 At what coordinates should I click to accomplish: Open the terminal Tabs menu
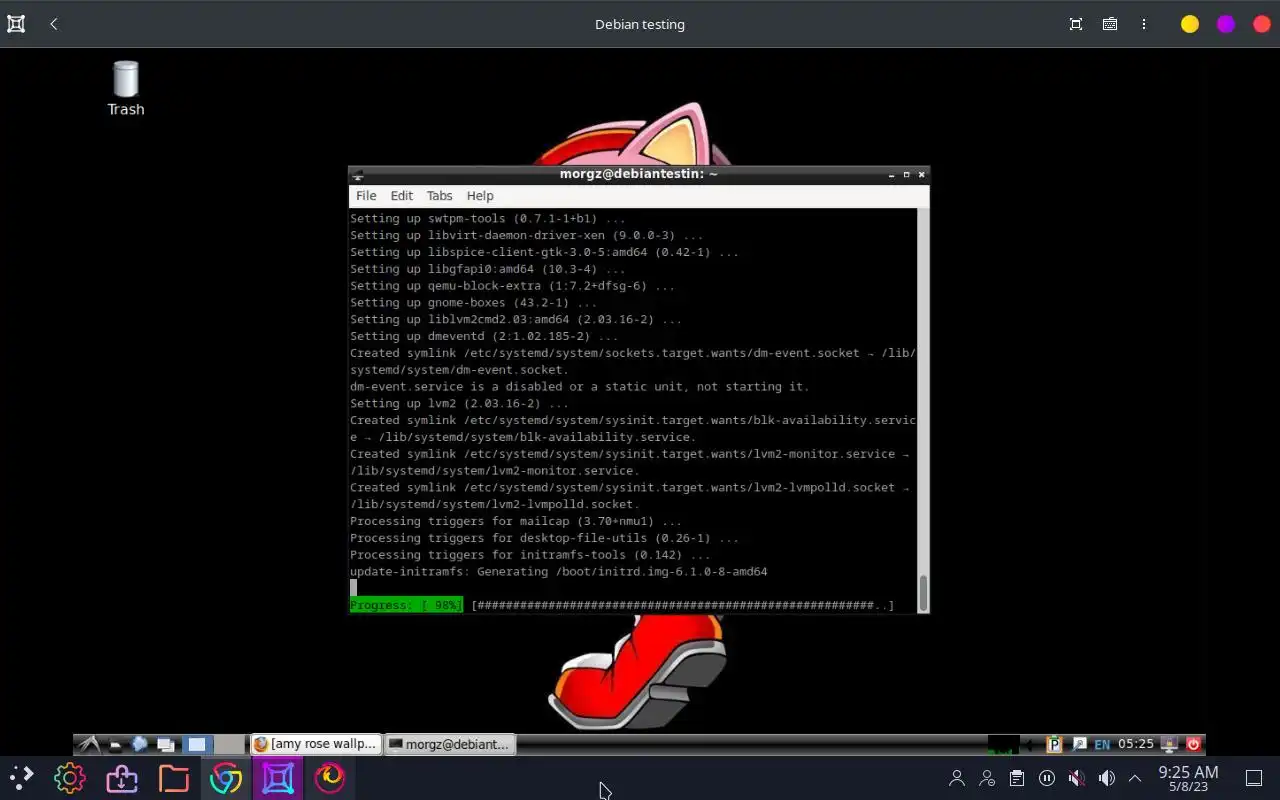pyautogui.click(x=439, y=196)
